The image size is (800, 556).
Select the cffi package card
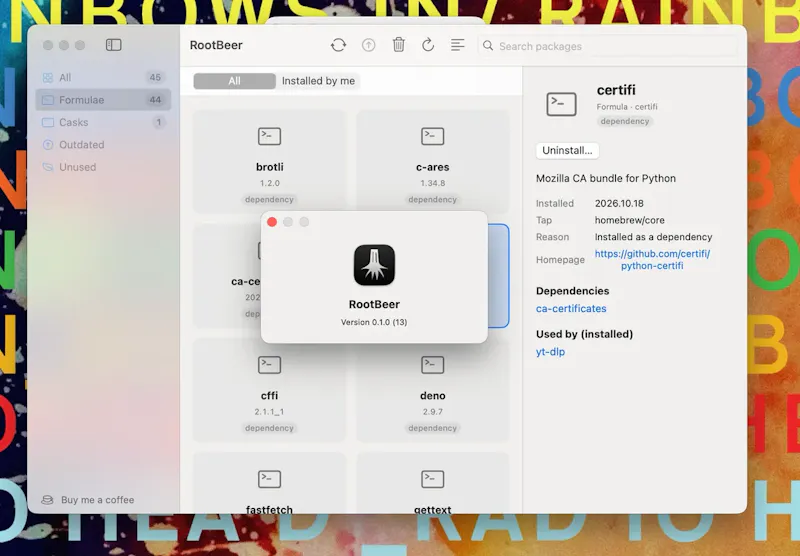pos(269,390)
